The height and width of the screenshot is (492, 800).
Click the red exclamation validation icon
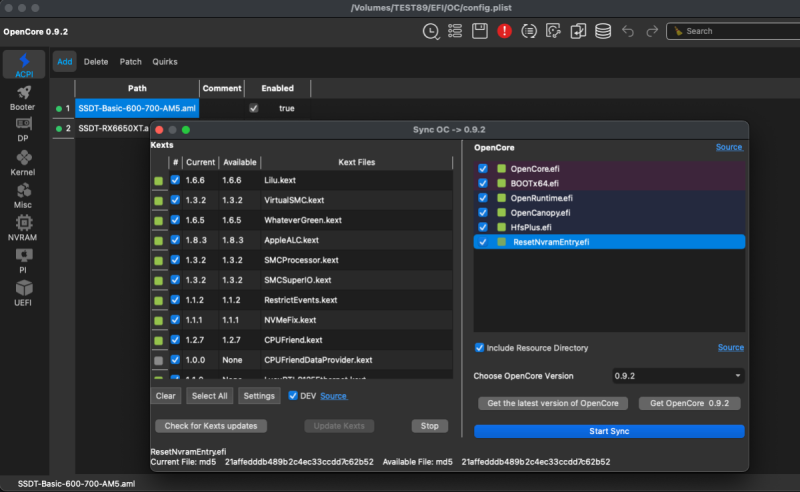click(504, 31)
